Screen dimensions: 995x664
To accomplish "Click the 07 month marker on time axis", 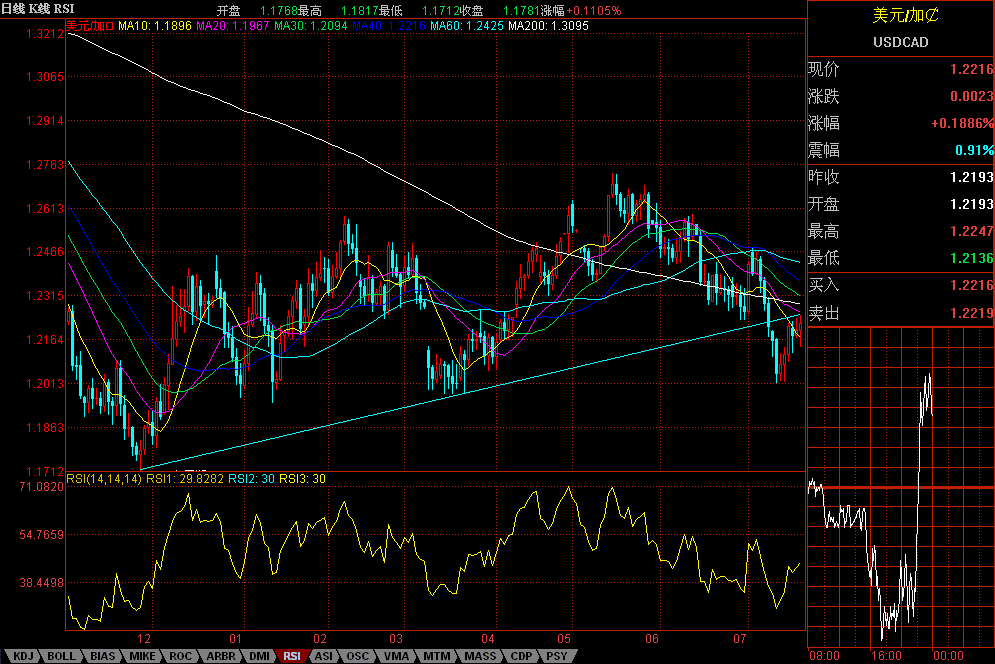I will (x=739, y=639).
